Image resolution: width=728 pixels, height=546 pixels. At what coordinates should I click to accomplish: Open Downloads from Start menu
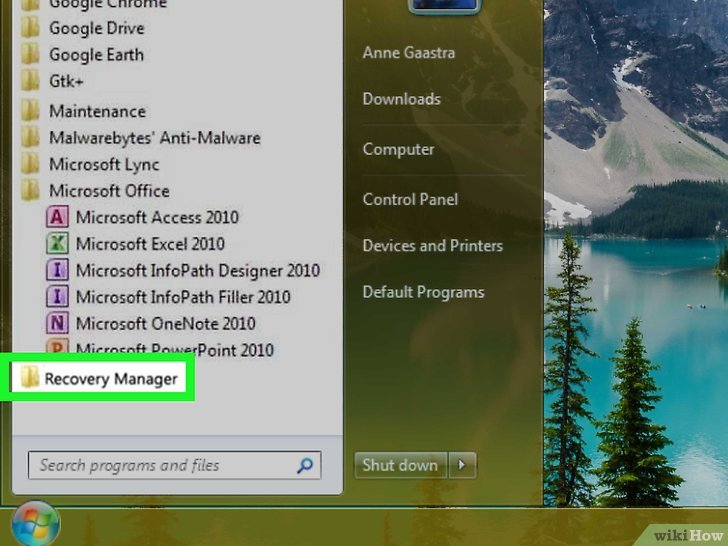click(402, 99)
